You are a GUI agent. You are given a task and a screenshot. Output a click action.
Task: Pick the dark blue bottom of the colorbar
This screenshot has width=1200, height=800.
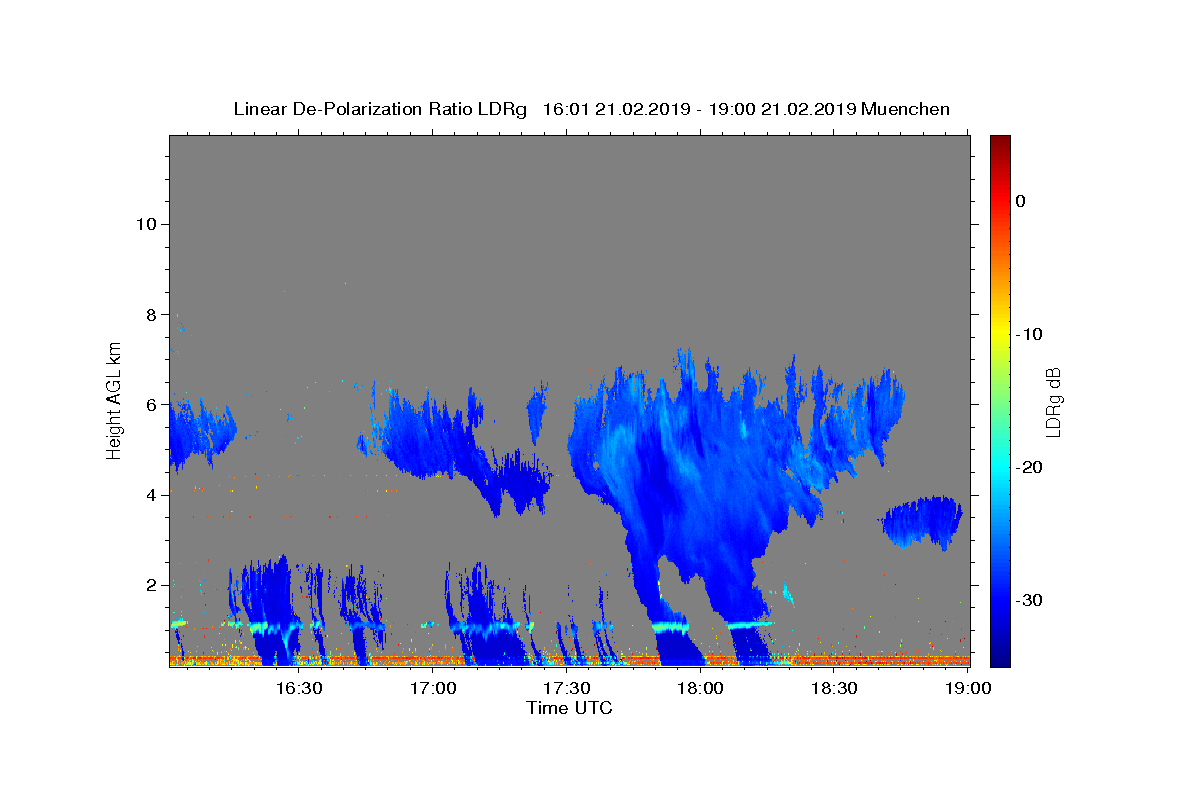[1000, 656]
